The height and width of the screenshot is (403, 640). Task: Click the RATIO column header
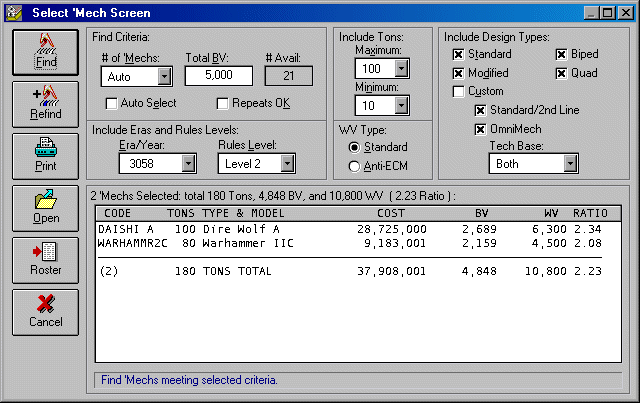(x=590, y=213)
